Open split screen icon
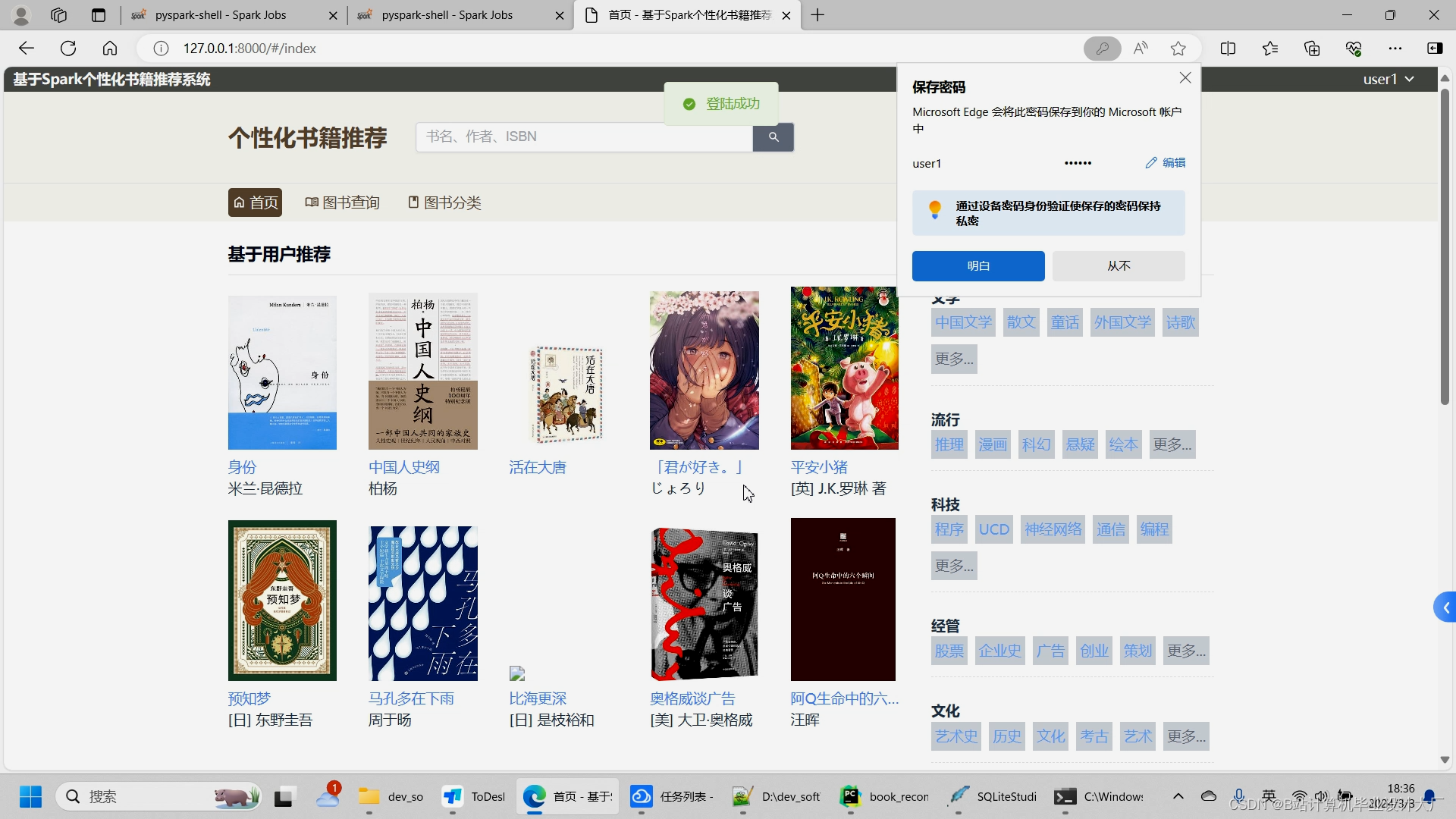 pyautogui.click(x=1228, y=49)
